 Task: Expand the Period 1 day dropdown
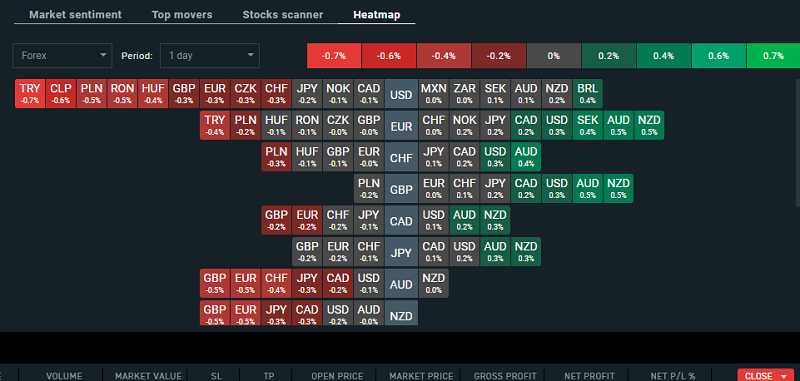[210, 56]
